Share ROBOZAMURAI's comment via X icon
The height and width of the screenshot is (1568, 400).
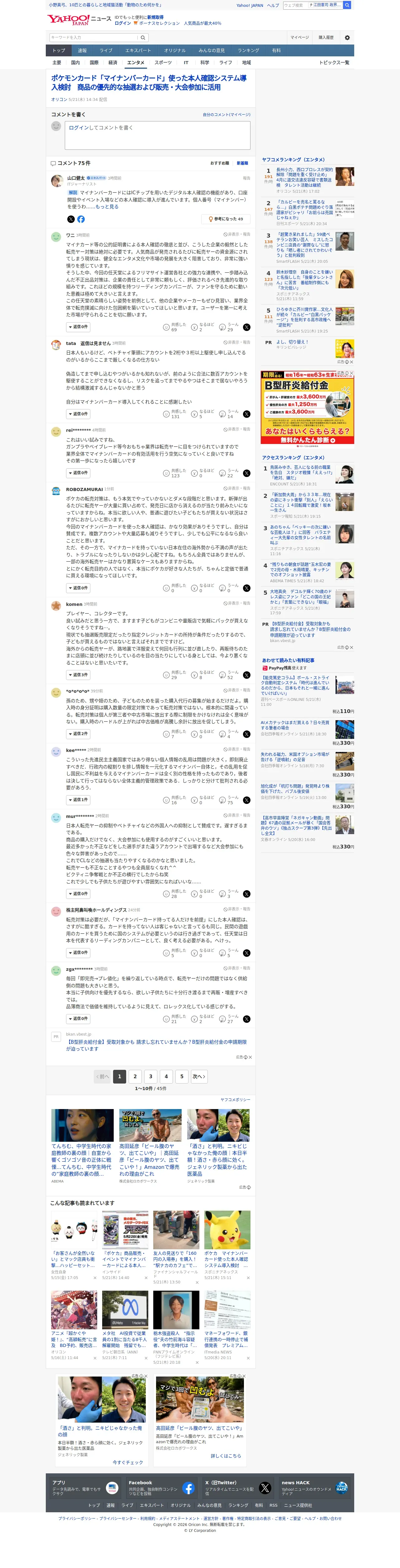pos(247,588)
